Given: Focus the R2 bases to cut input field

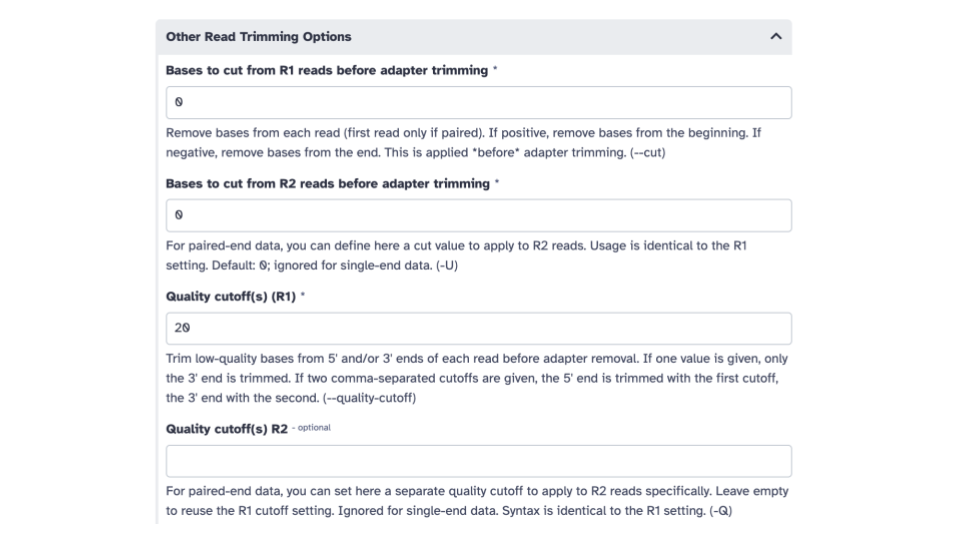Looking at the screenshot, I should point(479,216).
